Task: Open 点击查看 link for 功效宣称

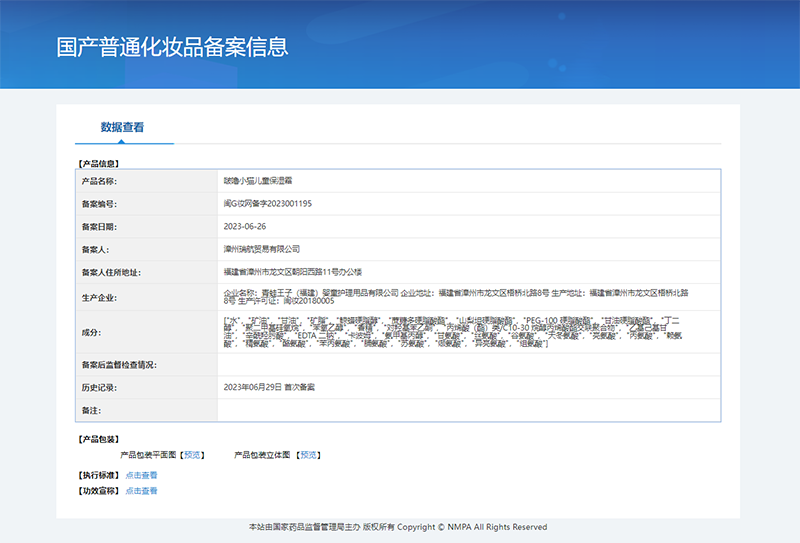Action: click(141, 491)
